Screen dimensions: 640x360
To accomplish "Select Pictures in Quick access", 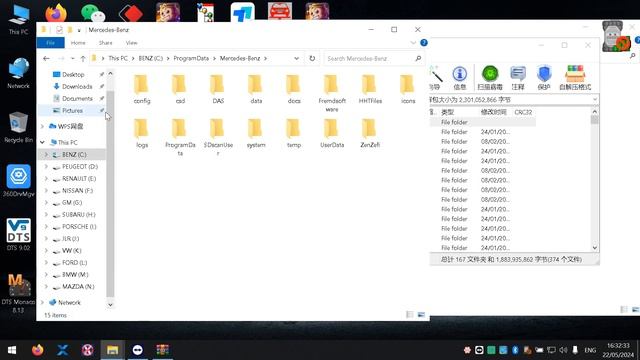I will (72, 111).
